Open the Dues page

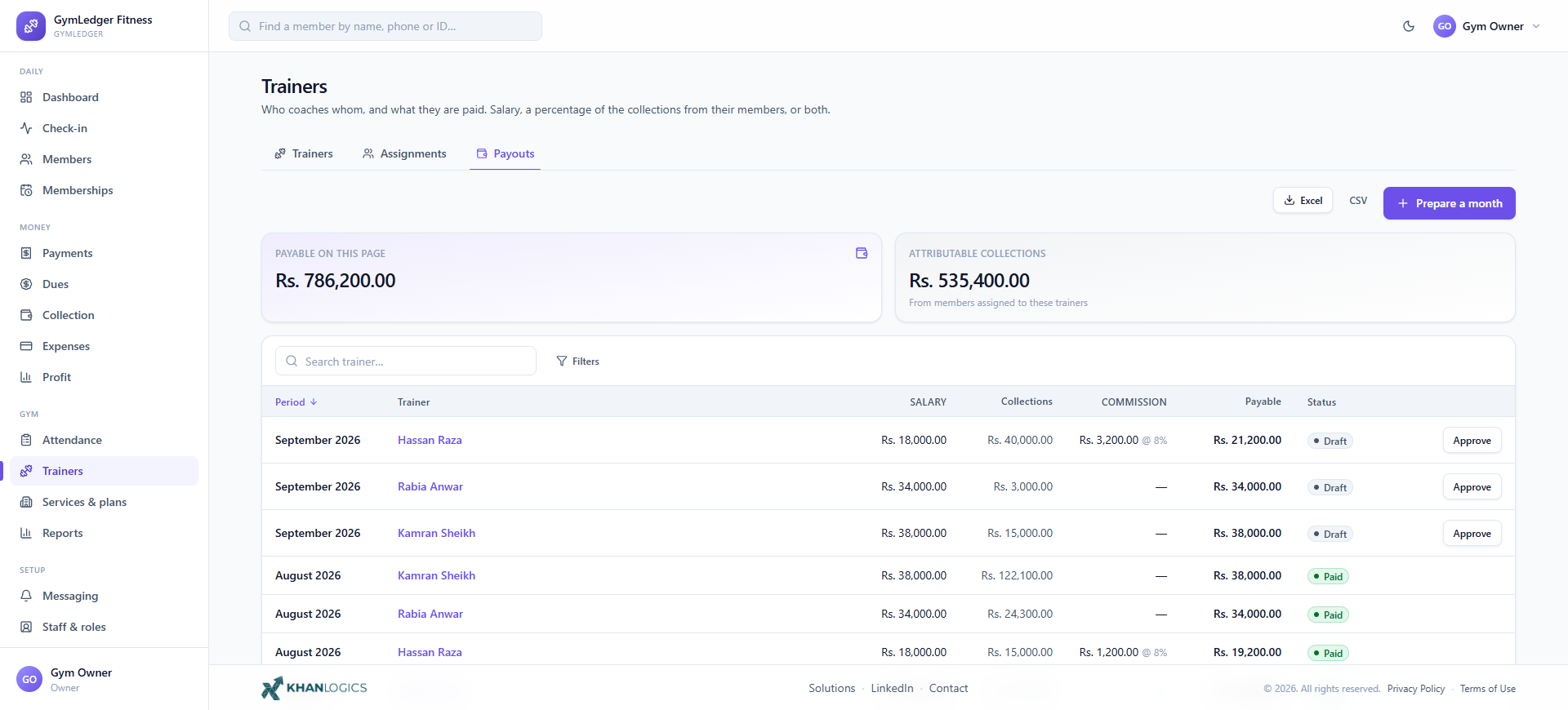104,284
